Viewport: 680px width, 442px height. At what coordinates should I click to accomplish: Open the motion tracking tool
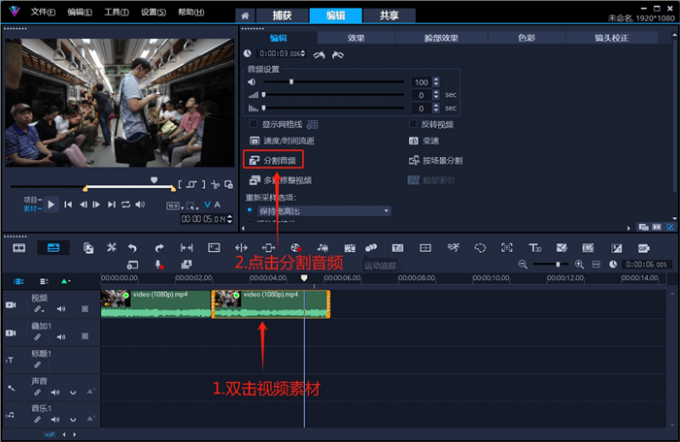pos(371,248)
